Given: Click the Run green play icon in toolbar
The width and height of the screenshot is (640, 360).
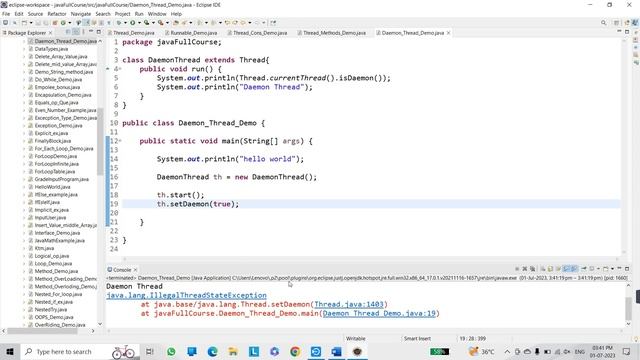Looking at the screenshot, I should click(133, 22).
